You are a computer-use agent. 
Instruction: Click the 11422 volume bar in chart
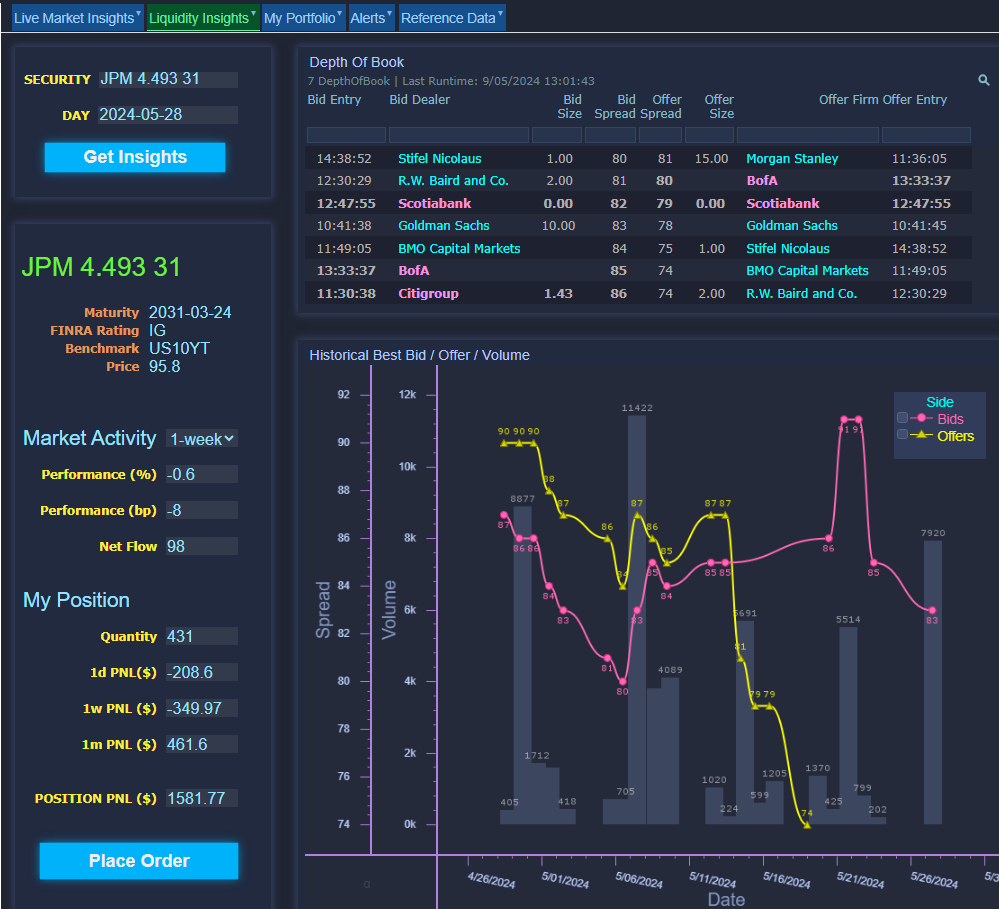point(636,620)
